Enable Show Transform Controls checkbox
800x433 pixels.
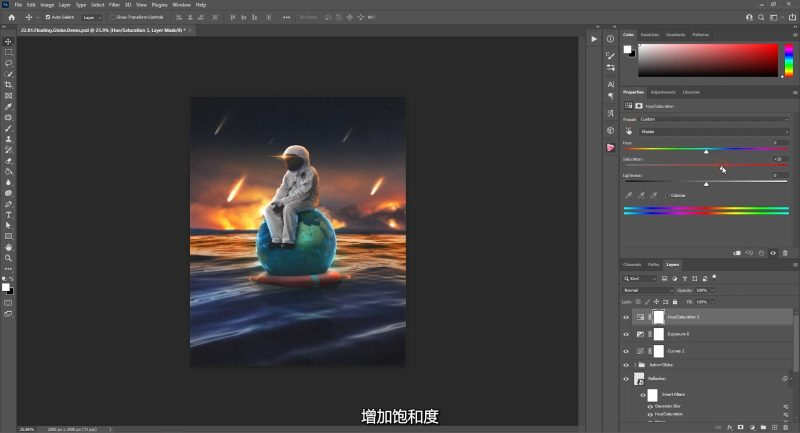pyautogui.click(x=113, y=17)
